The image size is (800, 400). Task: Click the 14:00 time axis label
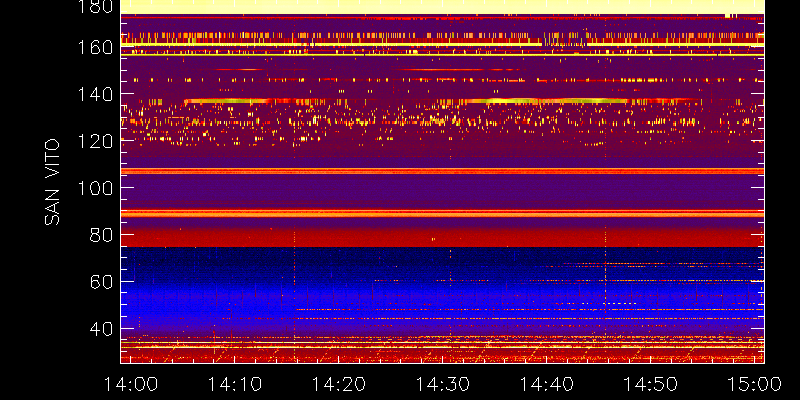click(x=131, y=384)
